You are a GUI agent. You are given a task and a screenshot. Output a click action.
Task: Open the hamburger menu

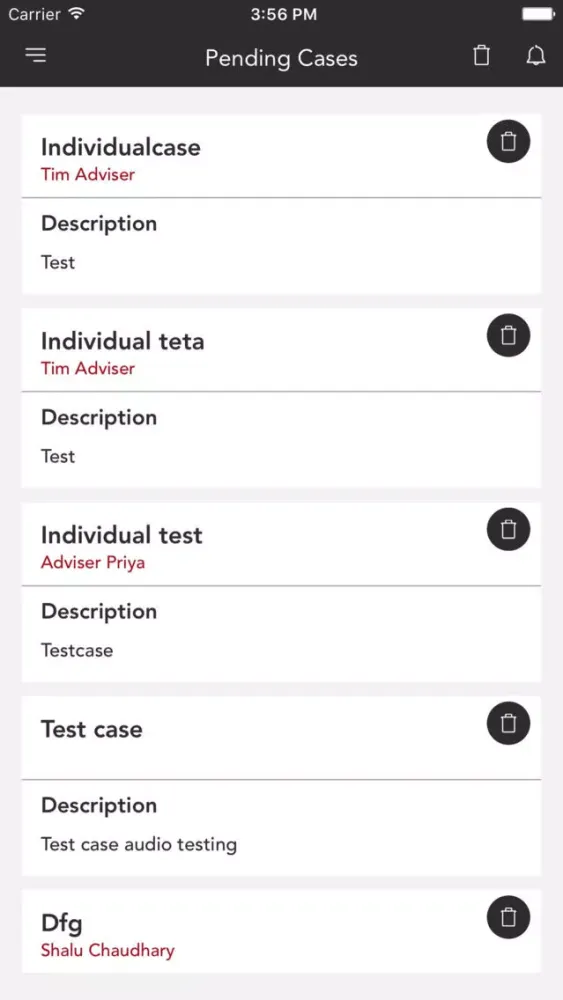point(36,55)
